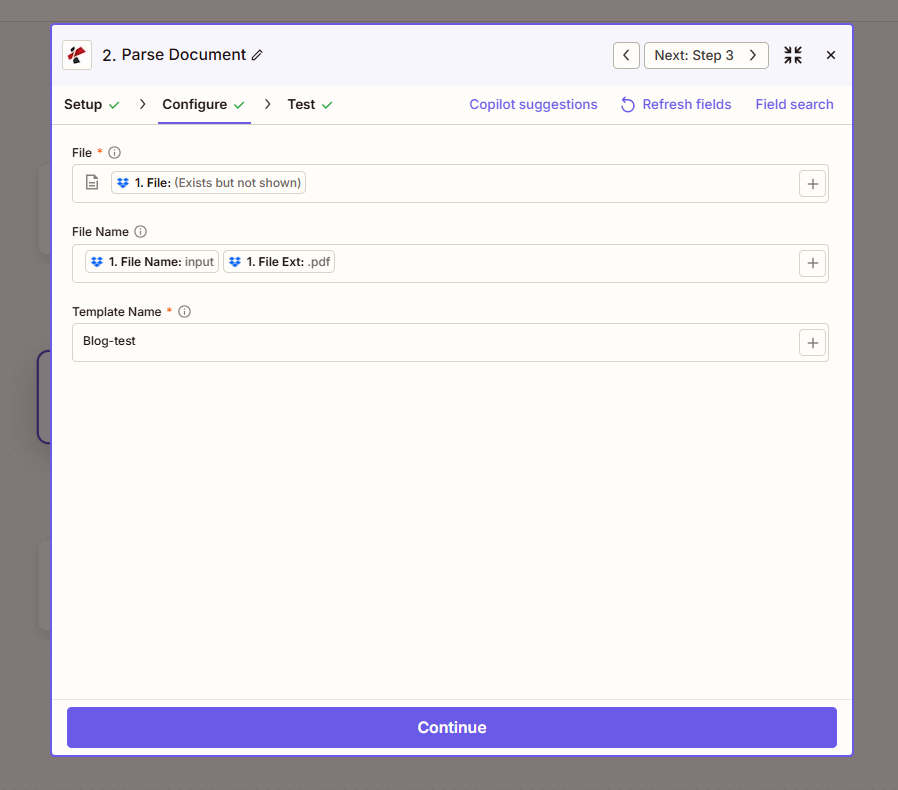The image size is (898, 790).
Task: Click Refresh fields
Action: tap(686, 104)
